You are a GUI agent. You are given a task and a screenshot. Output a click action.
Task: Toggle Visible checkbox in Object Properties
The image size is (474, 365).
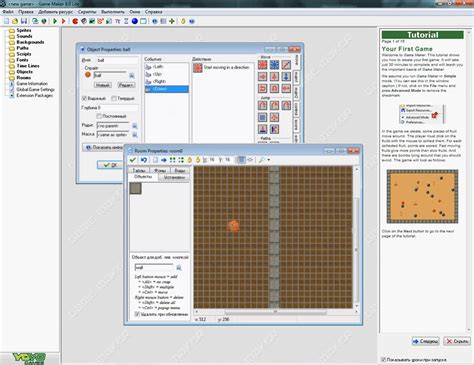[x=84, y=98]
